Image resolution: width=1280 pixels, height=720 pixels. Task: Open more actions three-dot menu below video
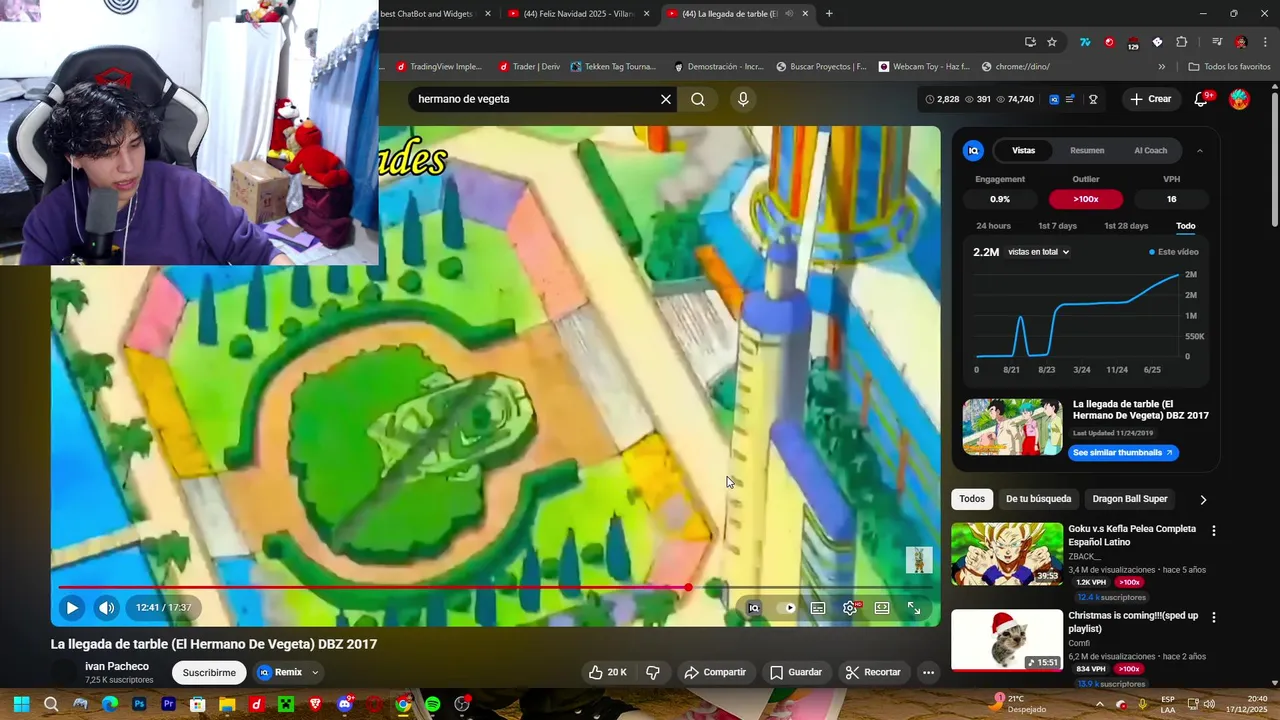point(928,673)
